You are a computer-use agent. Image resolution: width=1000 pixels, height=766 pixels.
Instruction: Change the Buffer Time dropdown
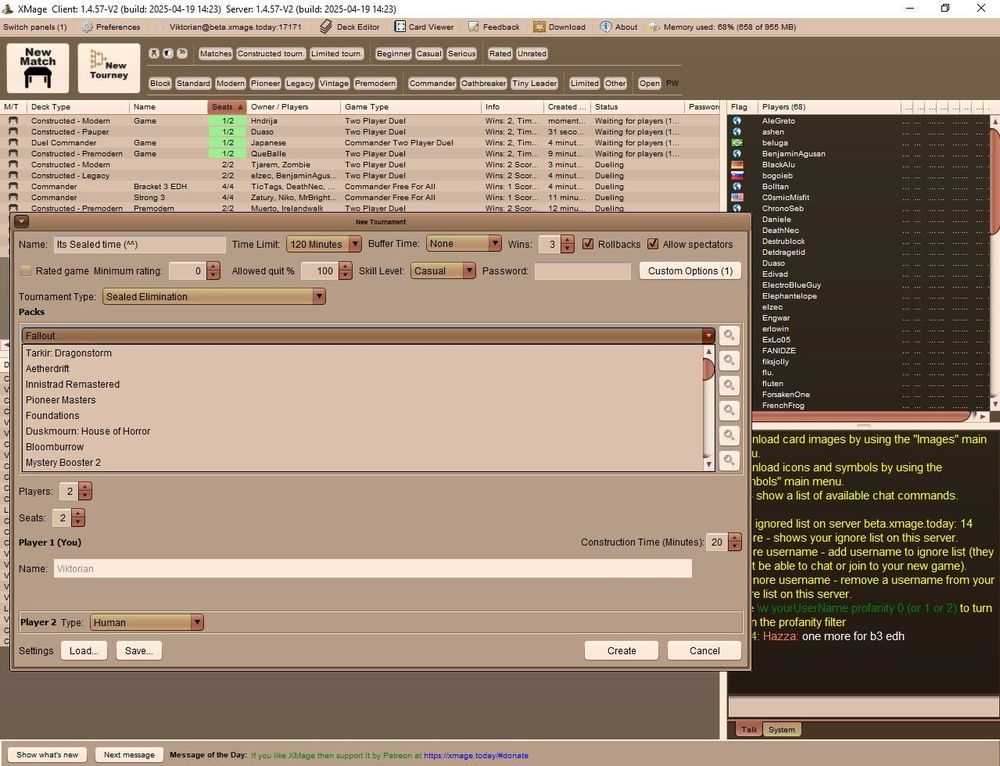tap(495, 243)
